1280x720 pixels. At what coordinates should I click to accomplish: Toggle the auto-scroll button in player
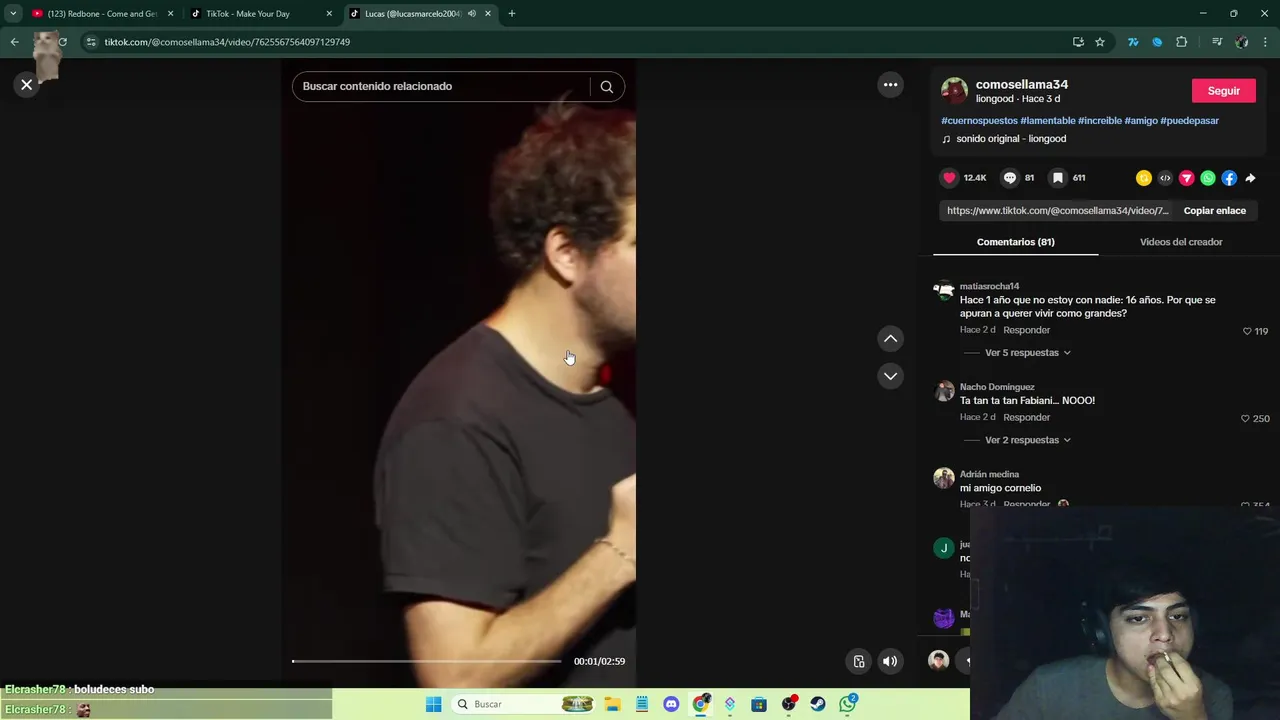[858, 661]
